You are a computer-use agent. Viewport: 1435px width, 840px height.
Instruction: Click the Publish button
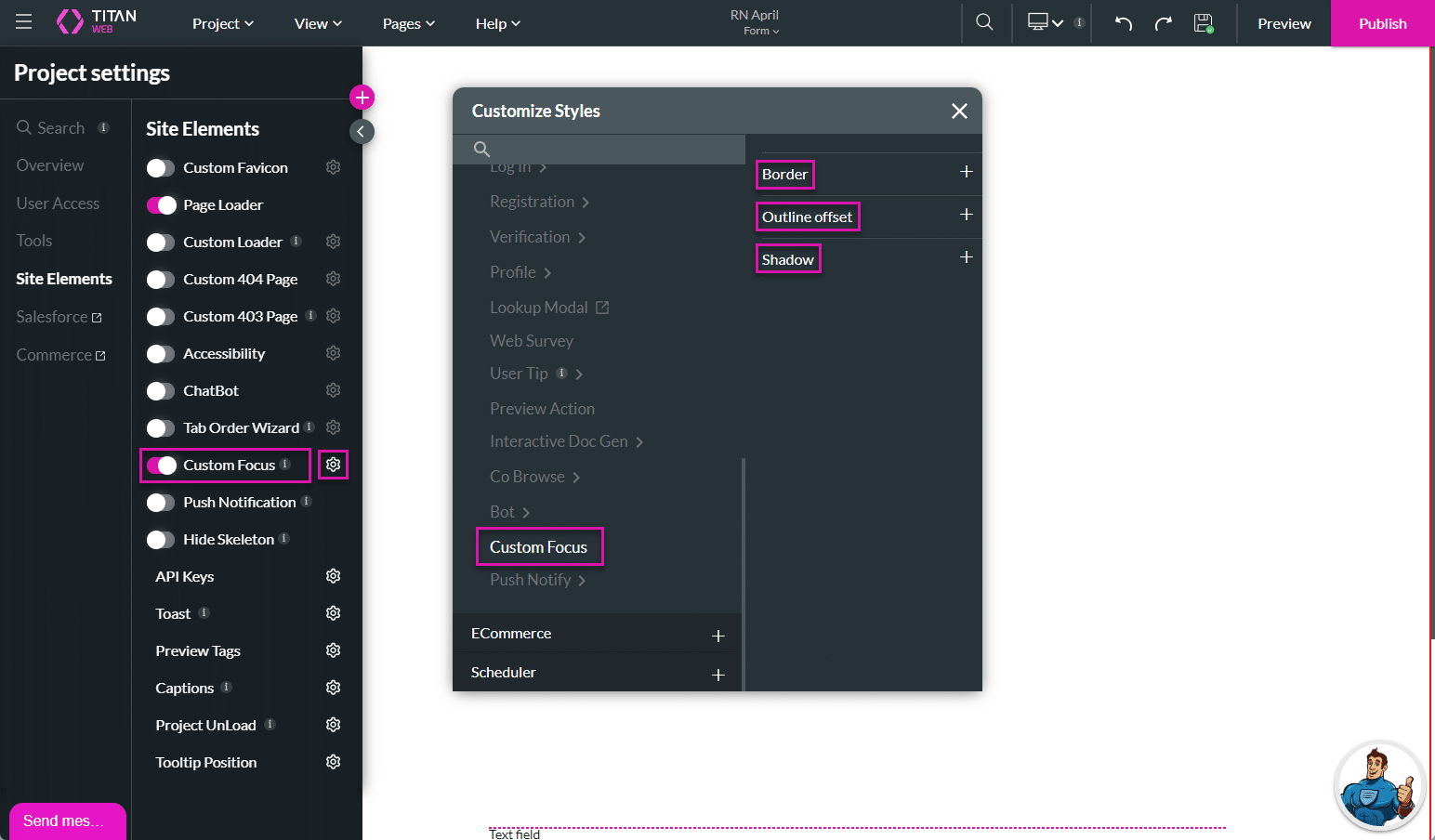coord(1382,23)
